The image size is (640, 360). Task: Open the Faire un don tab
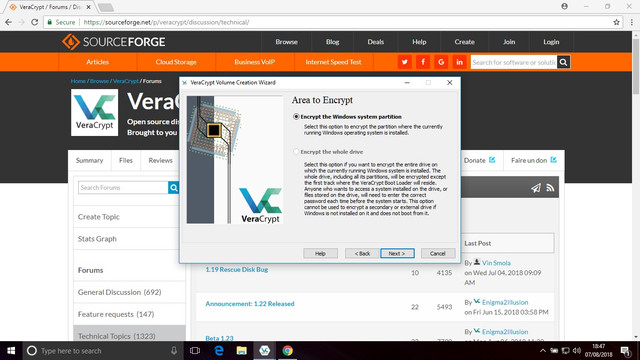(x=533, y=160)
